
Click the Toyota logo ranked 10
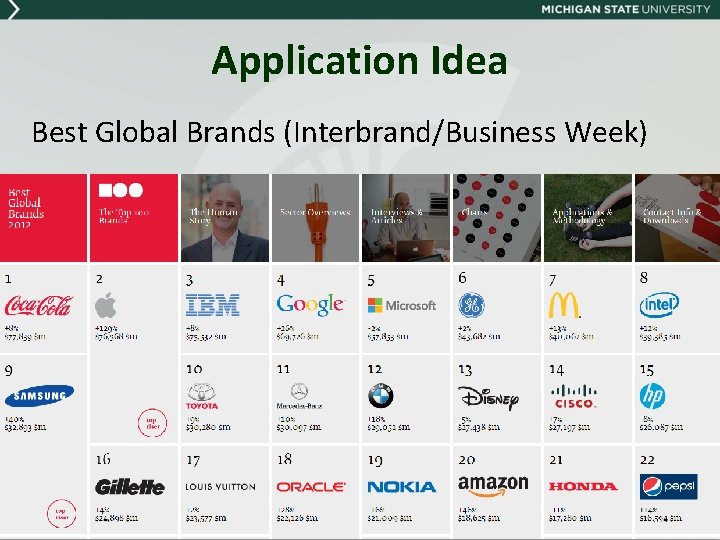[x=202, y=397]
